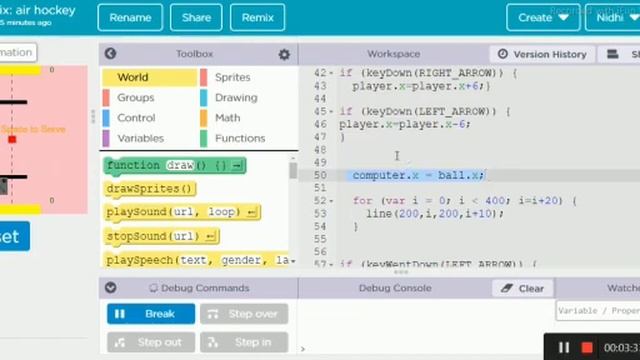
Task: Stop the screen recording with the red square
Action: pos(587,347)
